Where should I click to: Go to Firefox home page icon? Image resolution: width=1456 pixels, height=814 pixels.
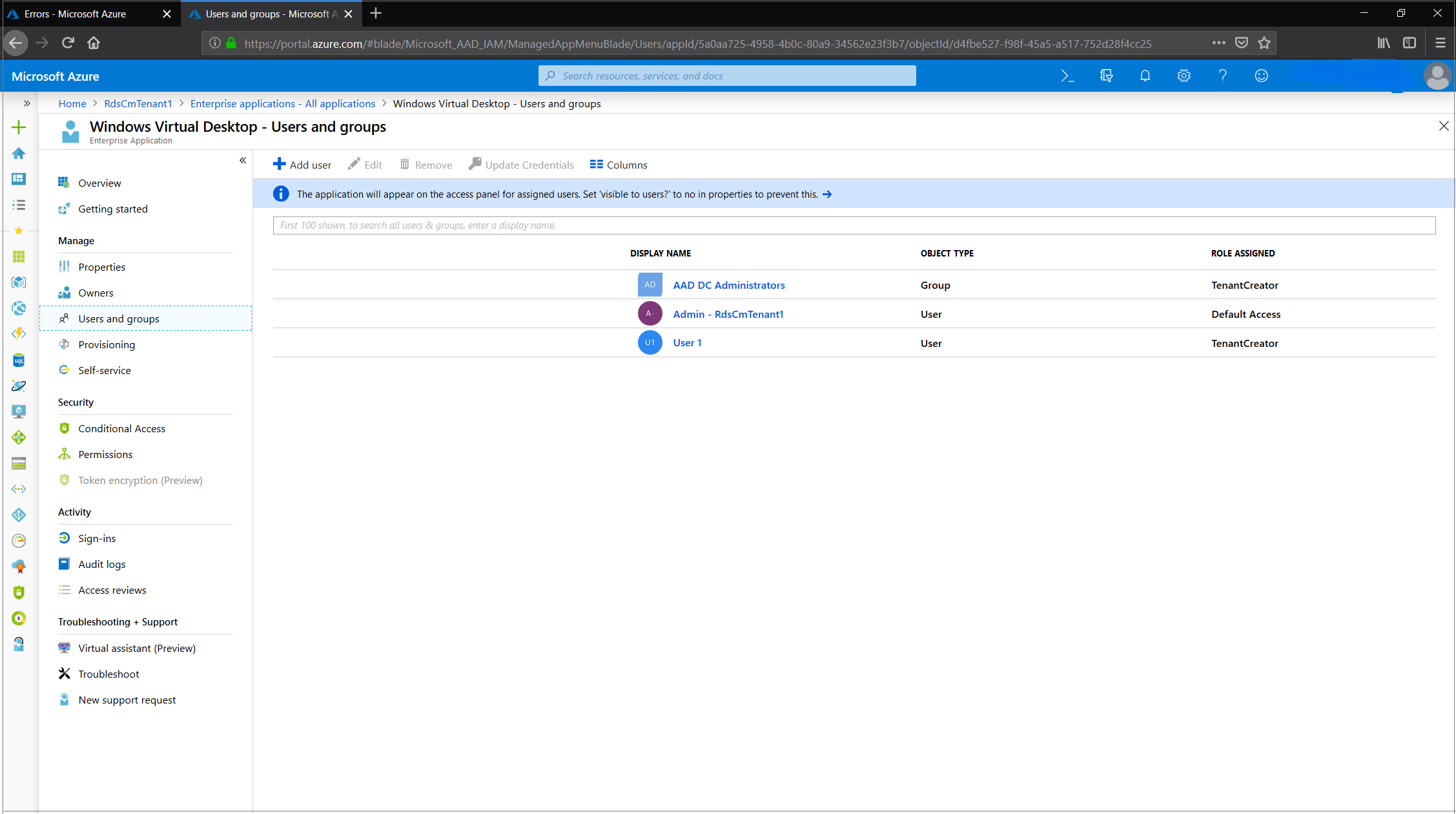(x=94, y=43)
